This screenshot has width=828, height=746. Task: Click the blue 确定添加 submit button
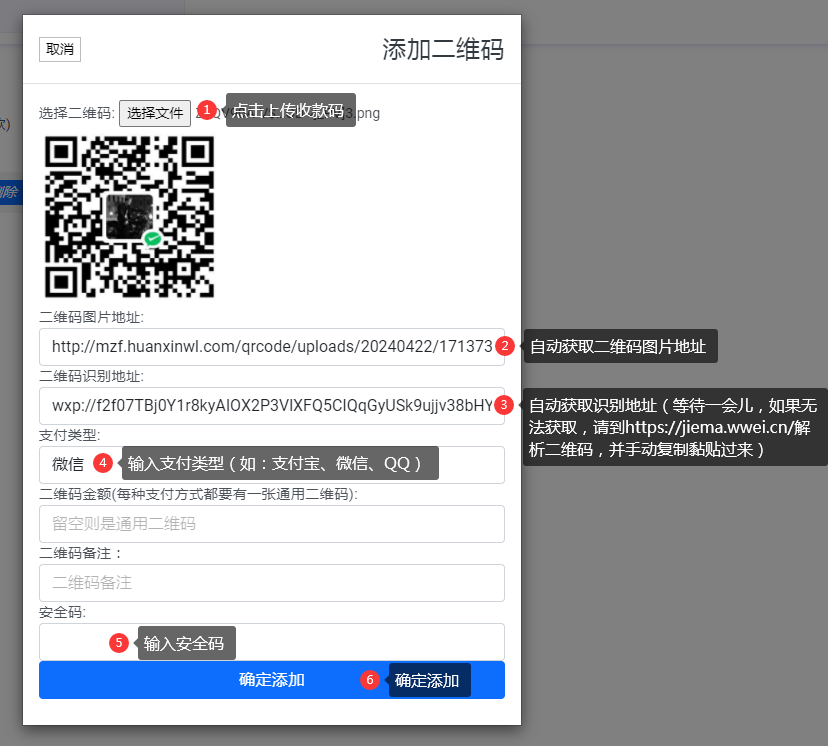(x=271, y=680)
